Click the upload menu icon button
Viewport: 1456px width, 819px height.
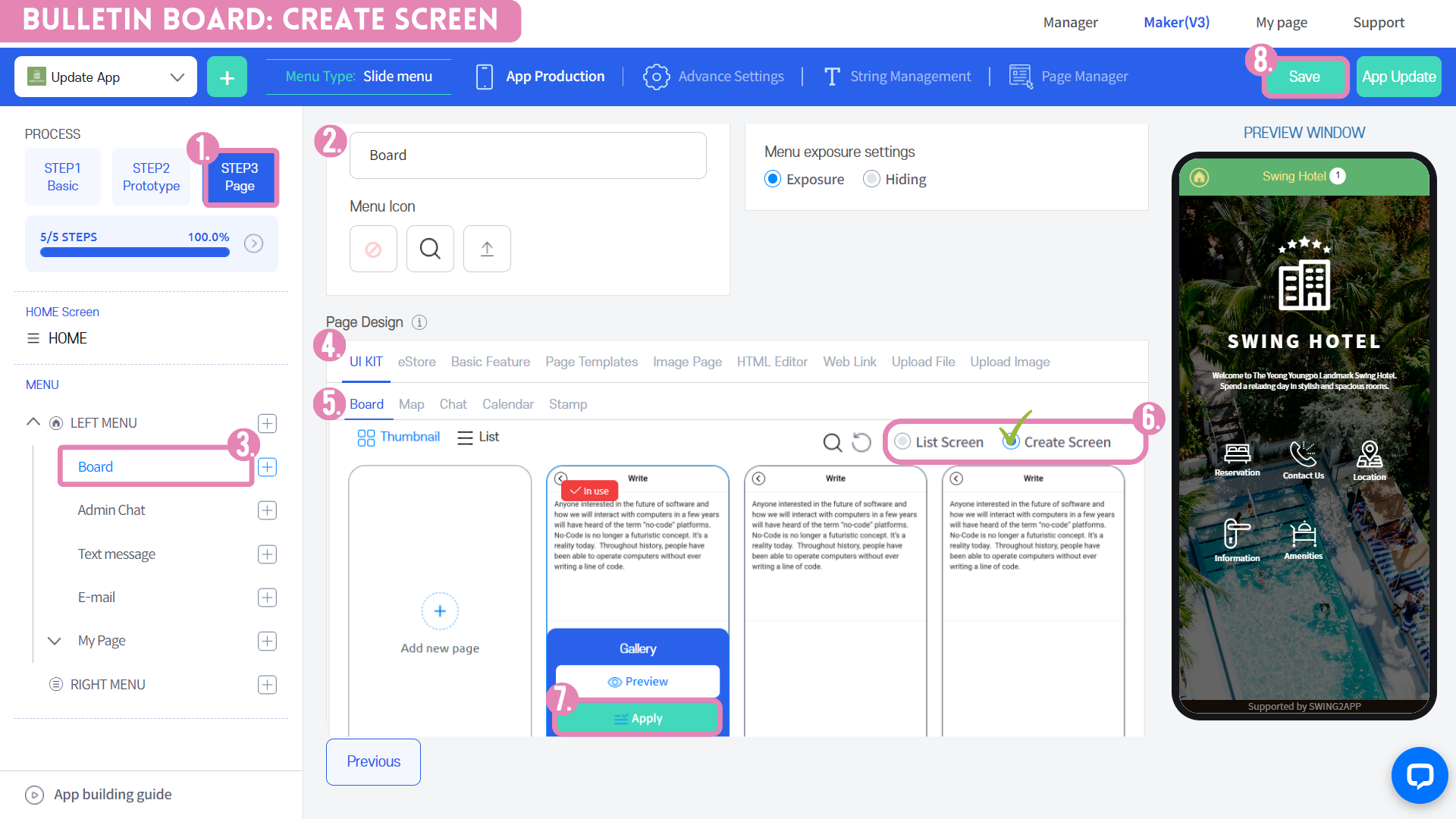(487, 249)
